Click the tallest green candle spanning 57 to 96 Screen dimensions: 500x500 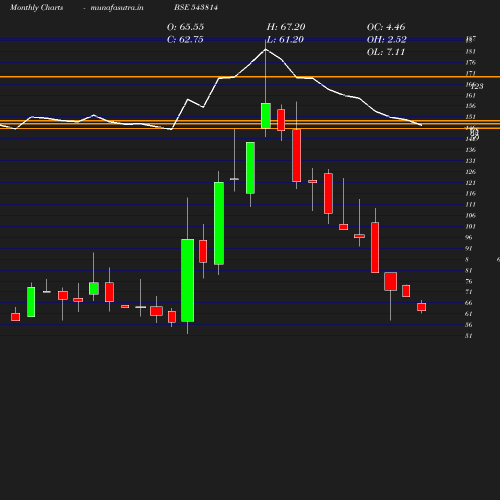pyautogui.click(x=187, y=280)
